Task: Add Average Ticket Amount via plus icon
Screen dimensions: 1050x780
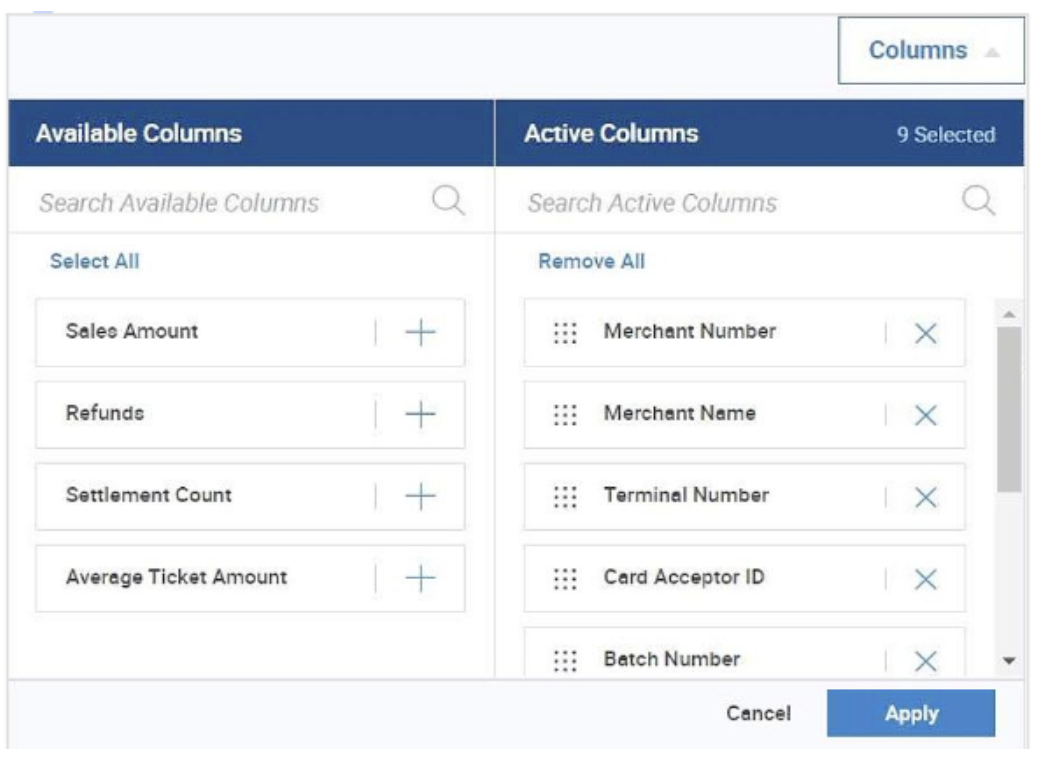Action: (420, 579)
